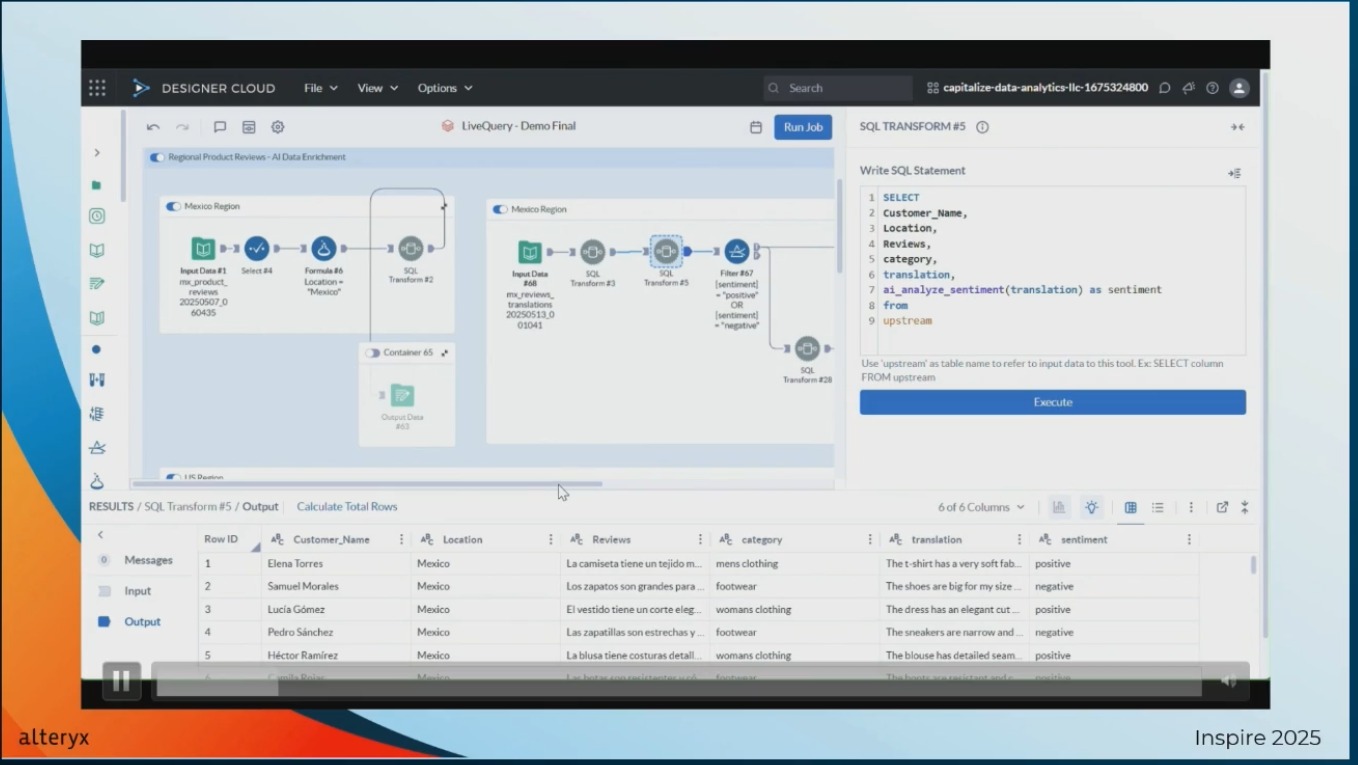This screenshot has height=765, width=1358.
Task: Open translation column options menu
Action: 1019,539
